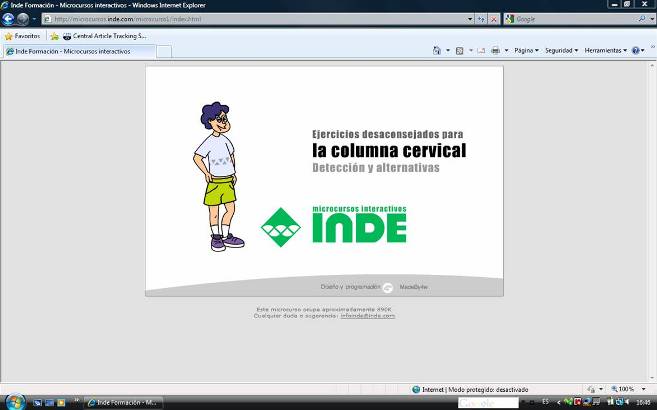Add to favorites bar star-arrow icon
This screenshot has height=410, width=657.
54,36
